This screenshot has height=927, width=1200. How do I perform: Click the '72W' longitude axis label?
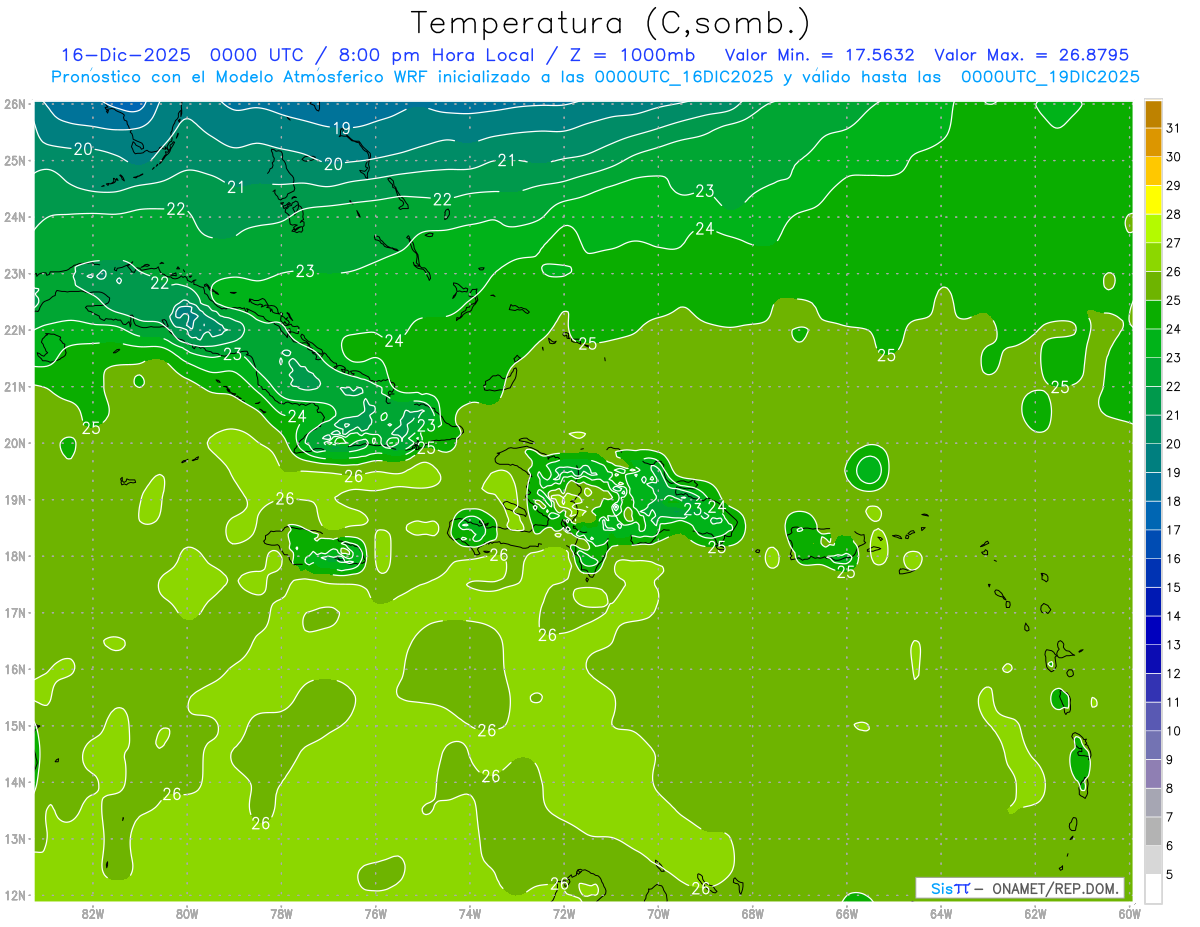[564, 912]
